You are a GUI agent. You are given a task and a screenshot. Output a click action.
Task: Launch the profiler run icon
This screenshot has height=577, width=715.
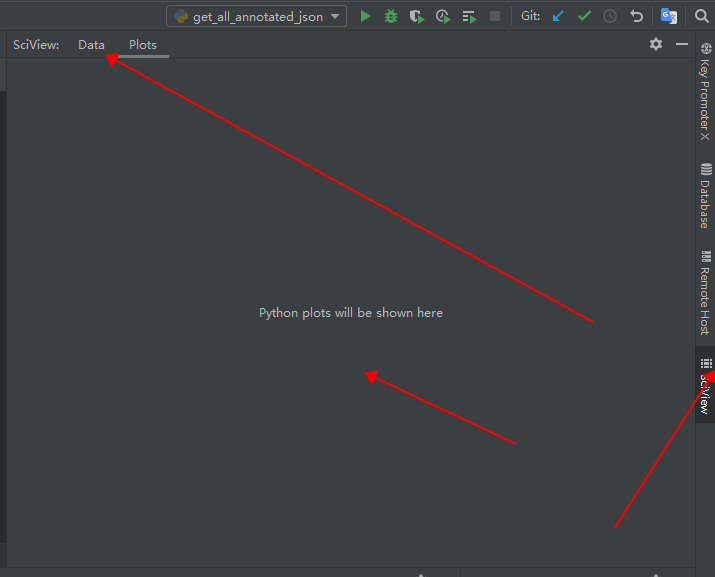(443, 17)
